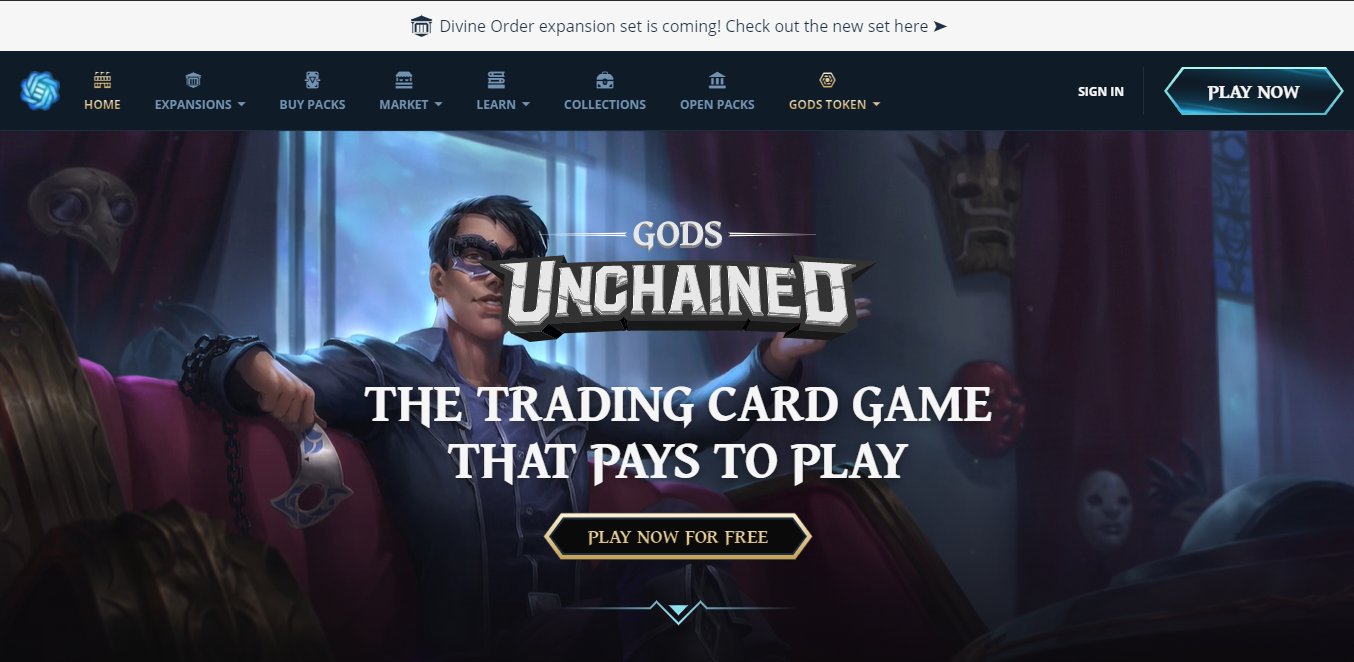Click the Buy Packs card icon
The image size is (1354, 662).
point(312,80)
